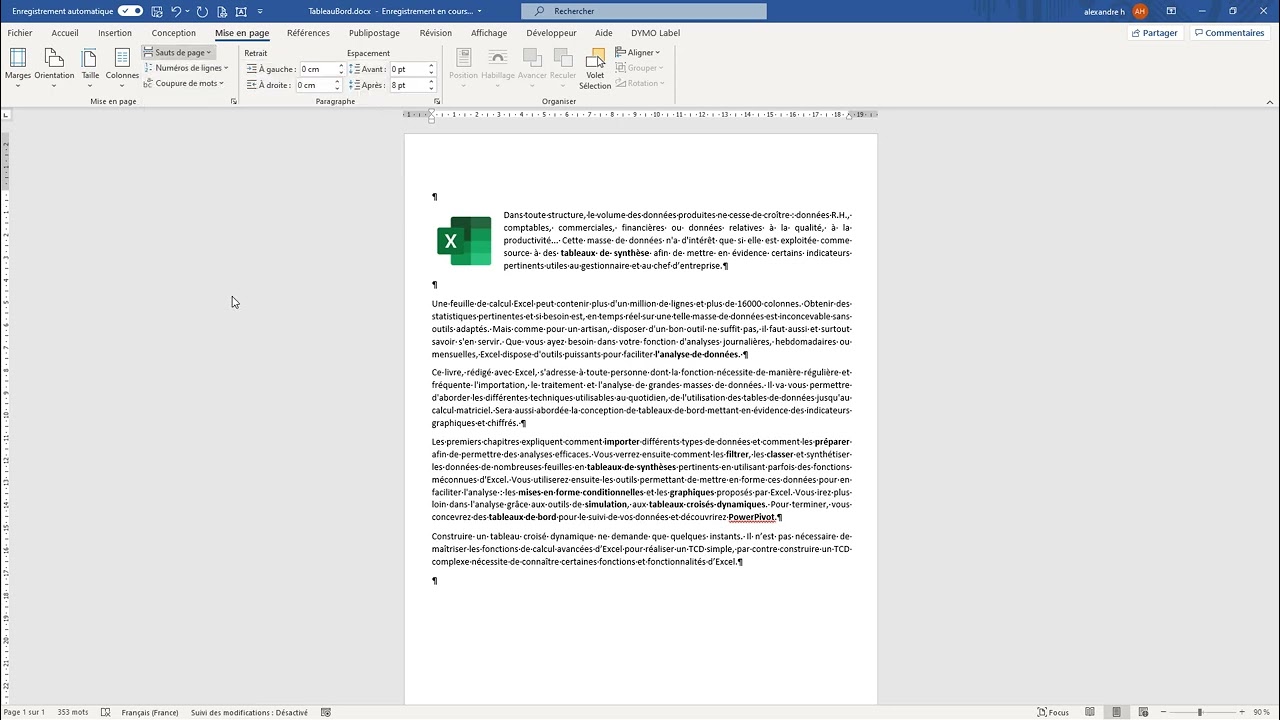Click the Français (France) language indicator

pyautogui.click(x=150, y=712)
